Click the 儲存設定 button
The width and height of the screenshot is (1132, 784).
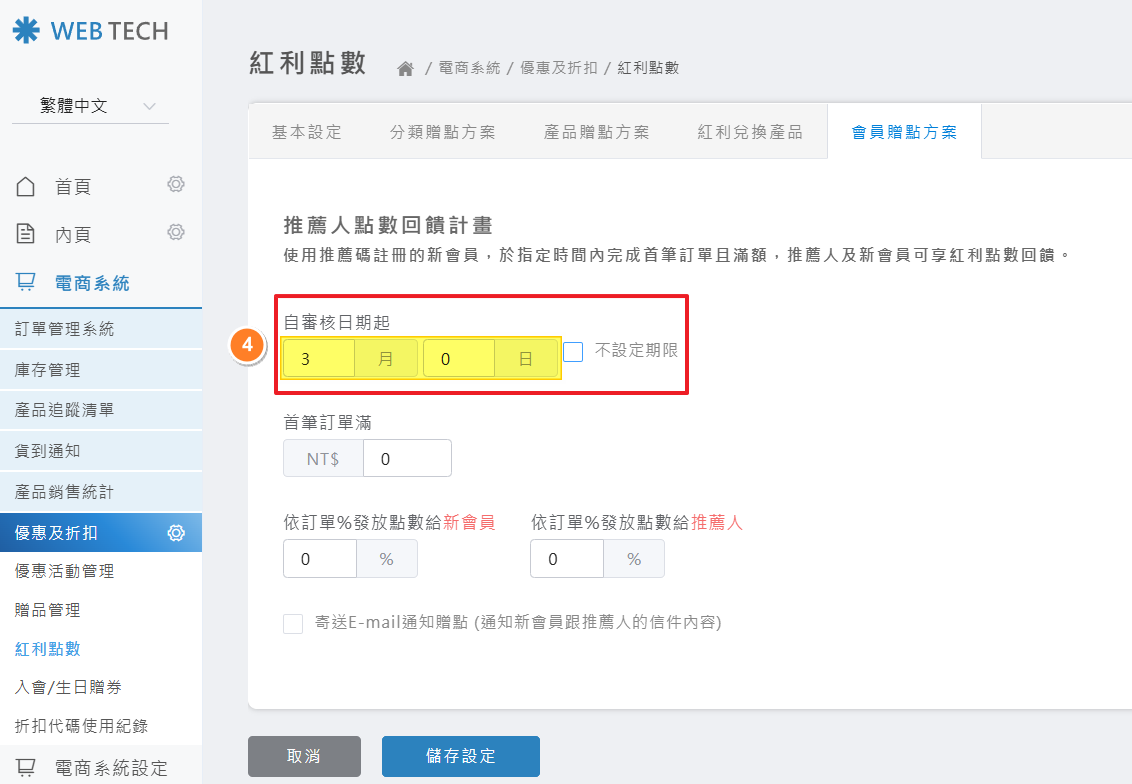[x=460, y=756]
